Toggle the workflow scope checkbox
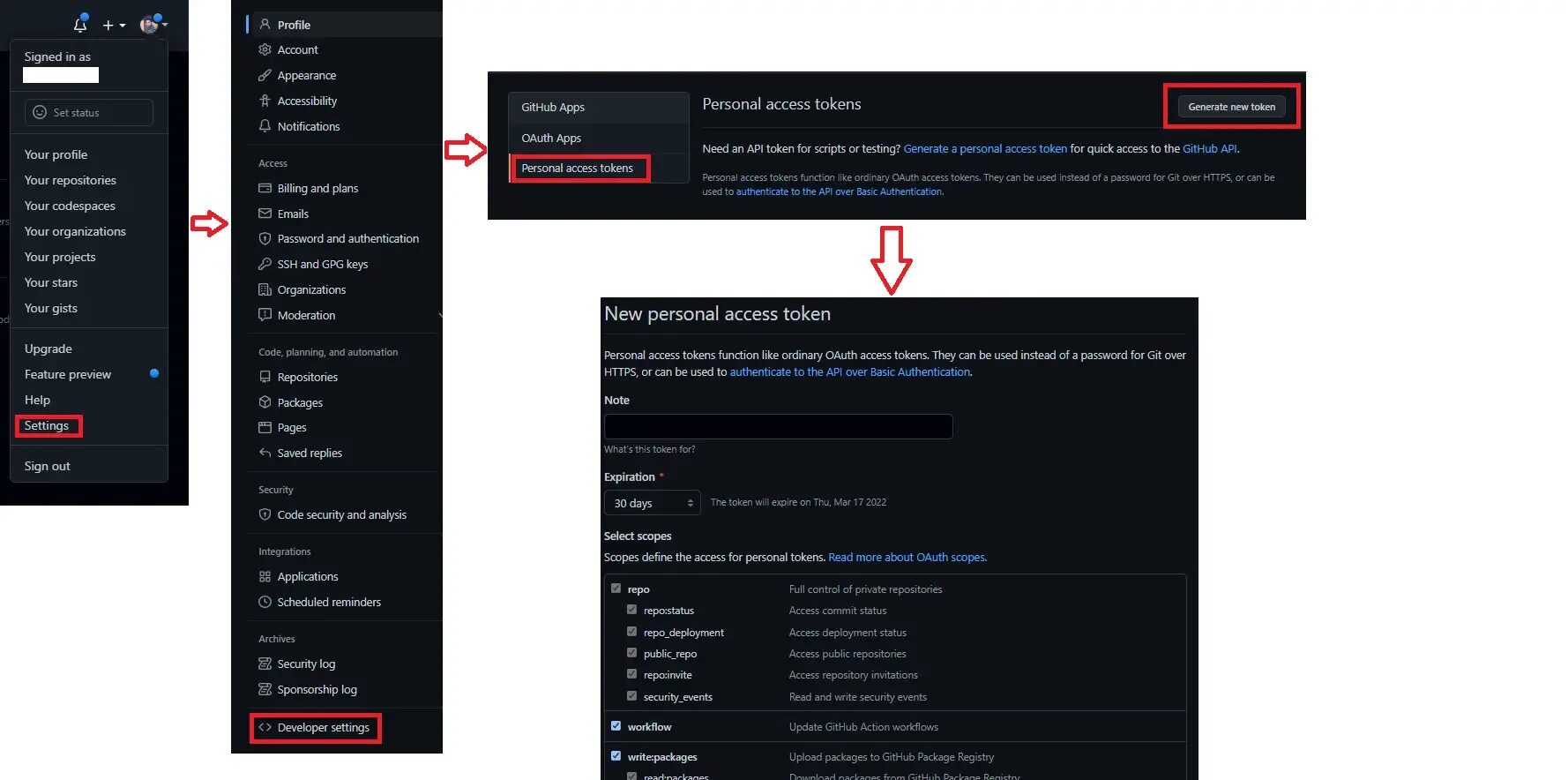Screen dimensions: 1568x780 point(616,726)
